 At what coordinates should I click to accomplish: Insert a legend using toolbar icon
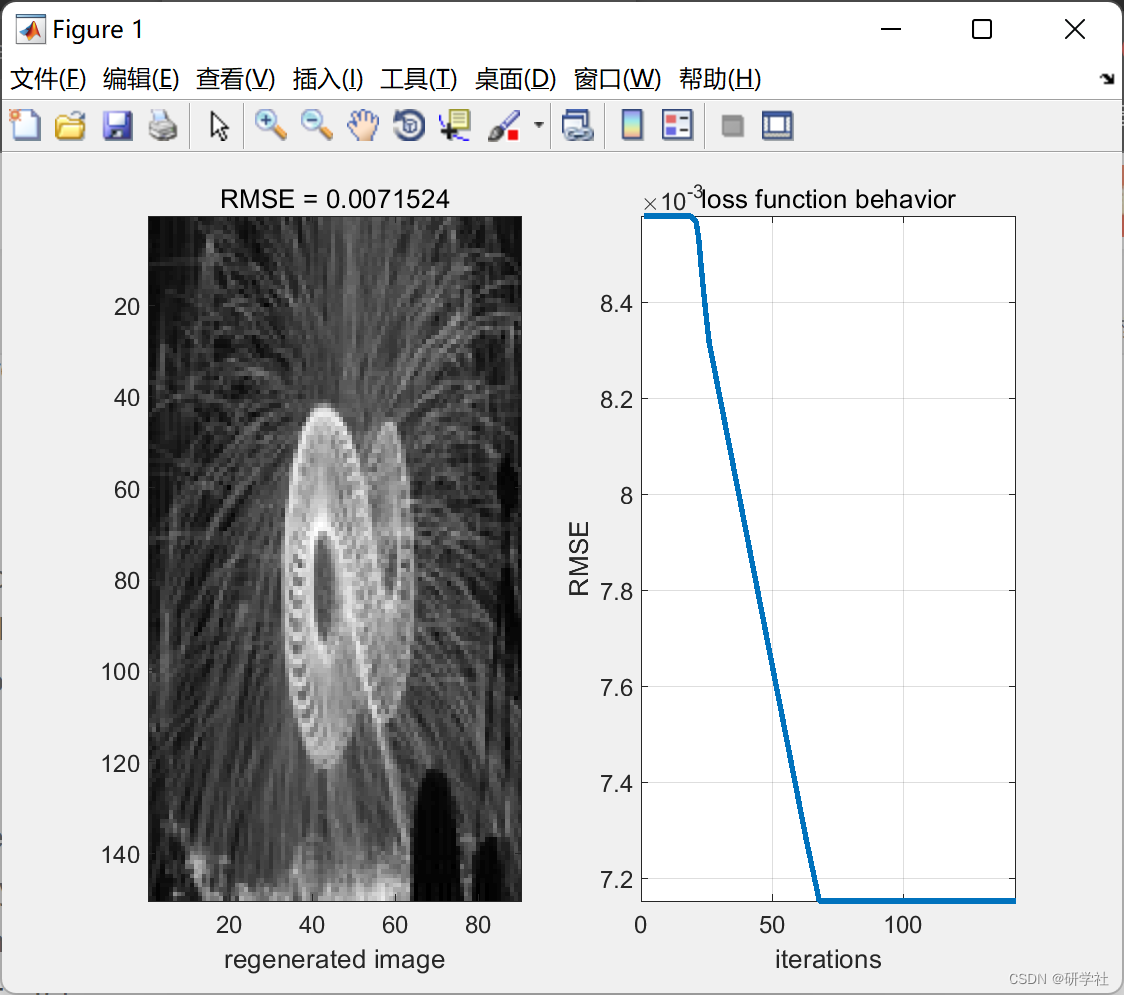677,125
